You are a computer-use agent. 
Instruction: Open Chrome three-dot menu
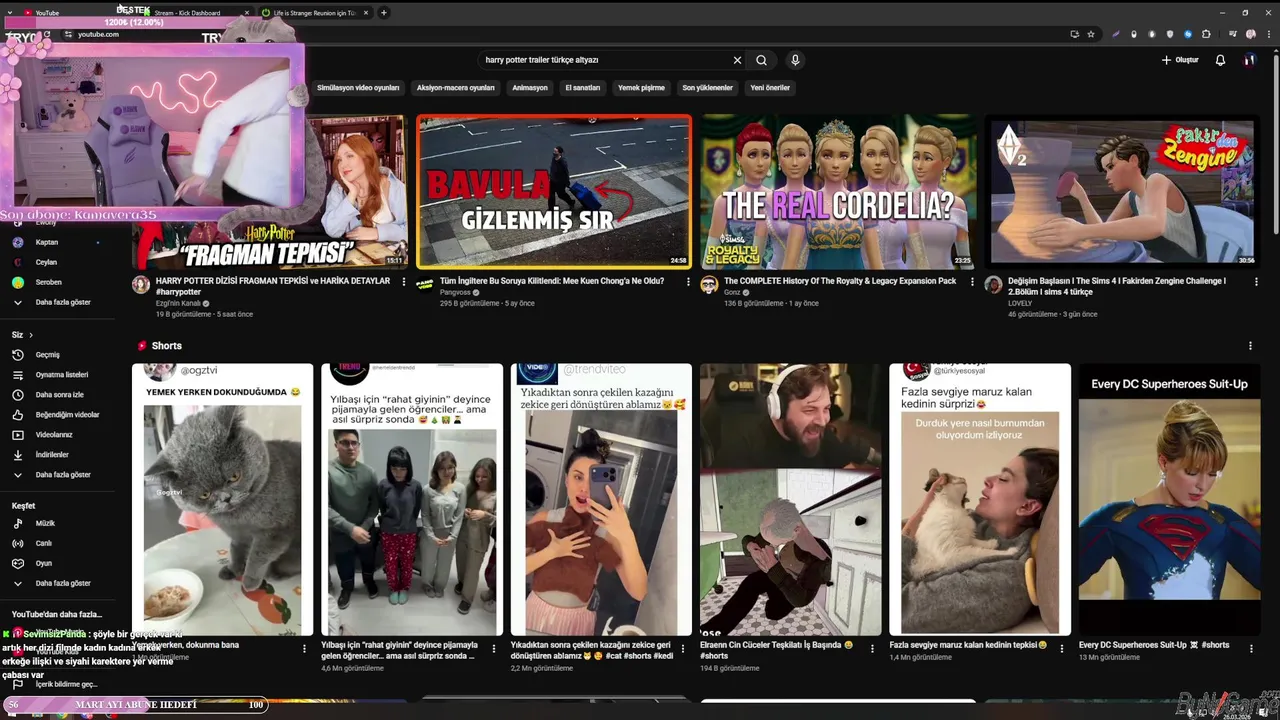(1267, 34)
